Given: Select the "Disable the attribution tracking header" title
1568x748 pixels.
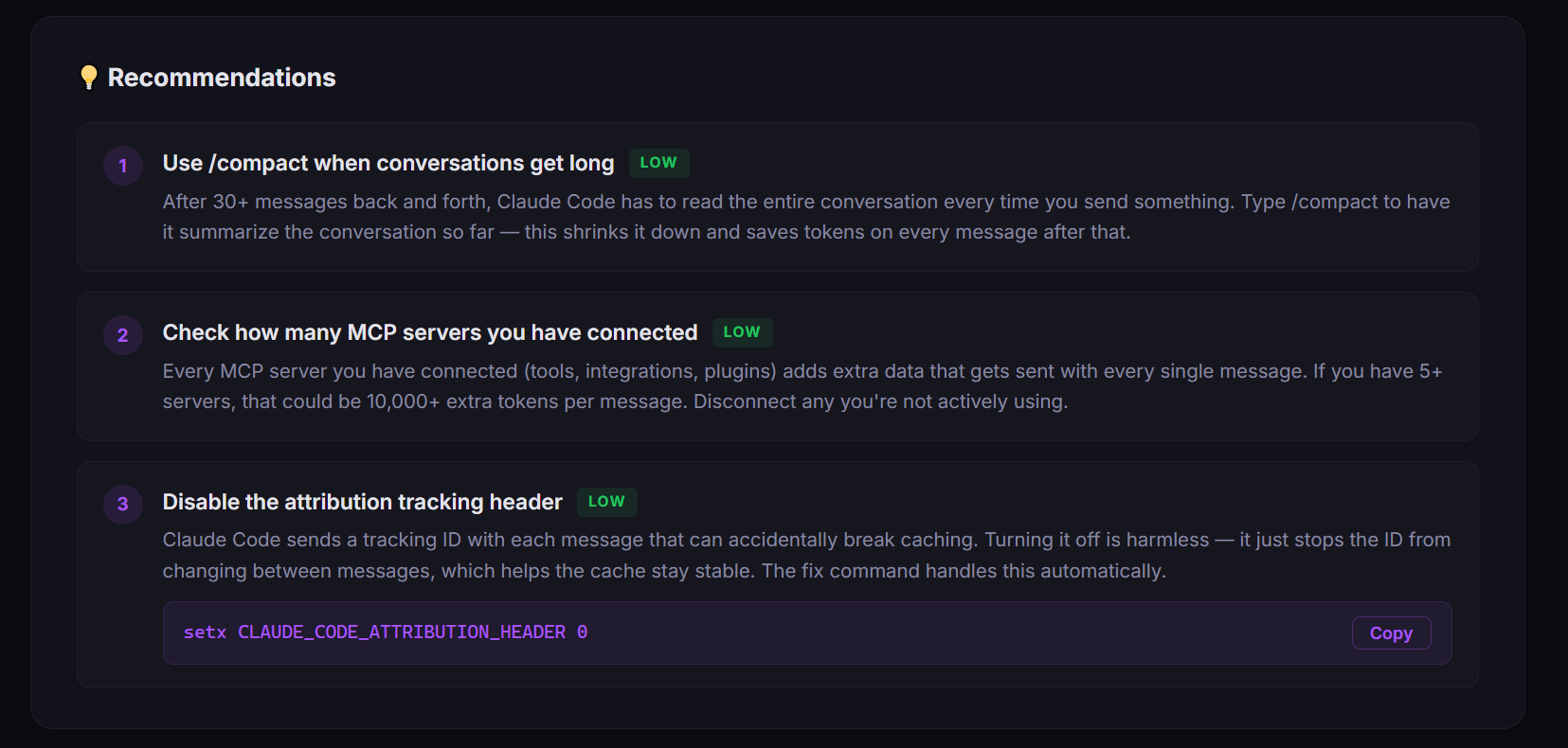Looking at the screenshot, I should click(x=363, y=503).
